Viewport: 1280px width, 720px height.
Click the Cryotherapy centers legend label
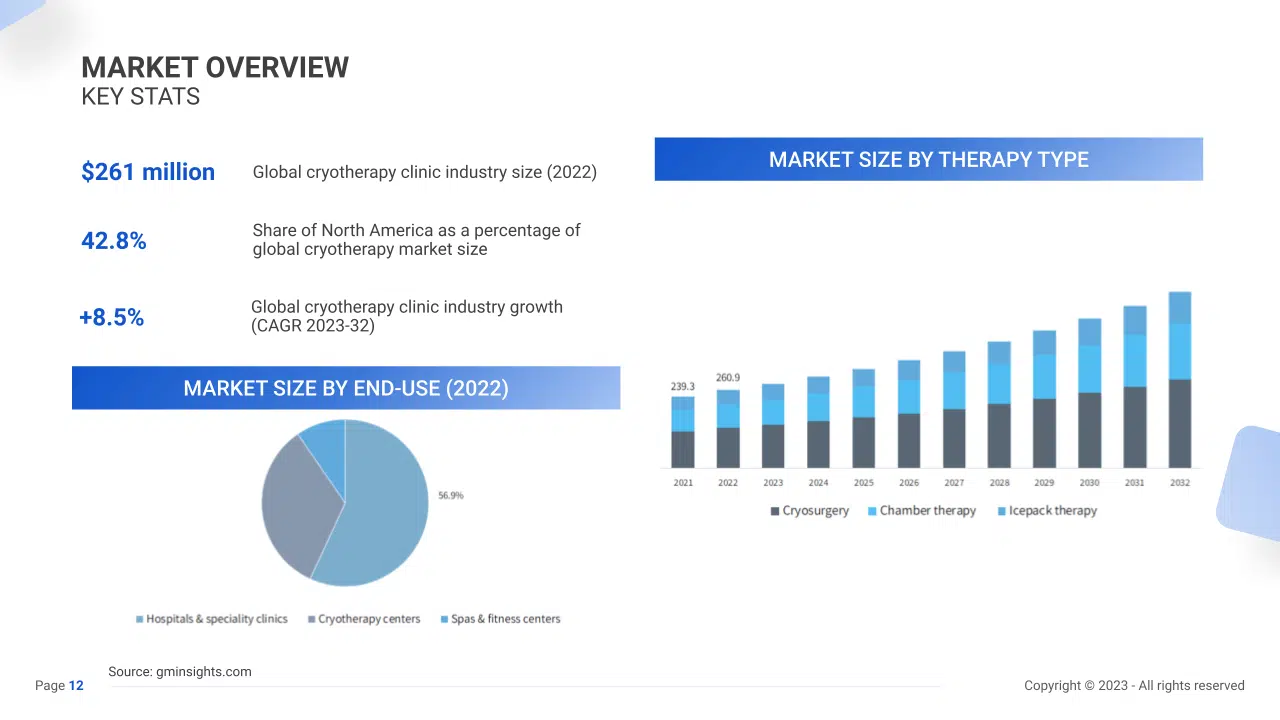coord(369,620)
